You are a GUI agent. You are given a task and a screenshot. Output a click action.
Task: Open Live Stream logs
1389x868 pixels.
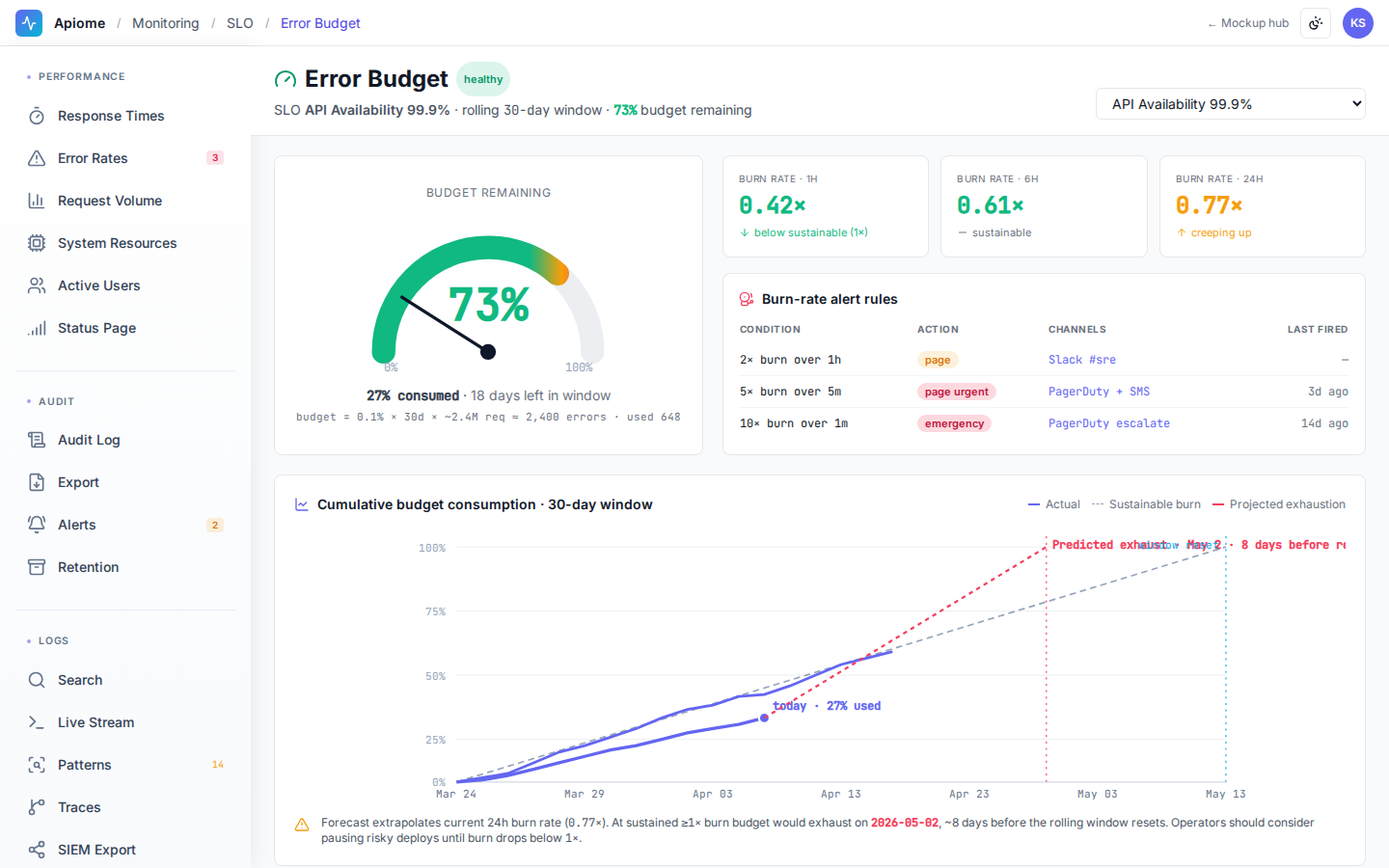[x=125, y=722]
